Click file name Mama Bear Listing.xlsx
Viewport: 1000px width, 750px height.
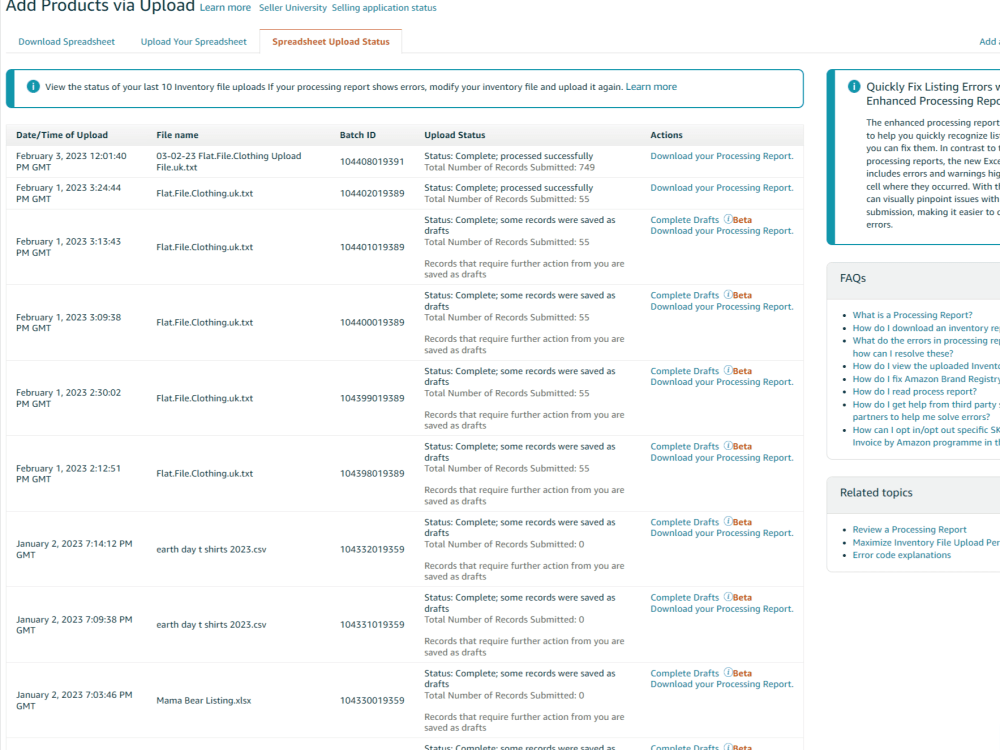point(203,700)
